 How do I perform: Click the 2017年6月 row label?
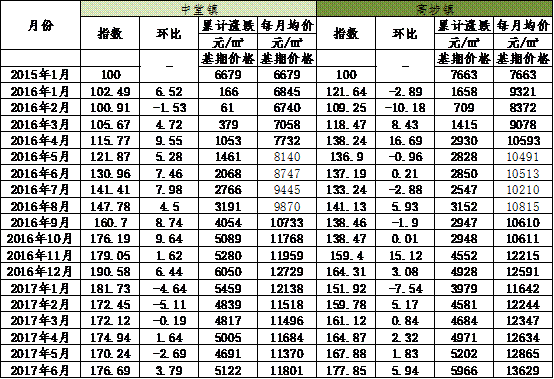(x=40, y=370)
